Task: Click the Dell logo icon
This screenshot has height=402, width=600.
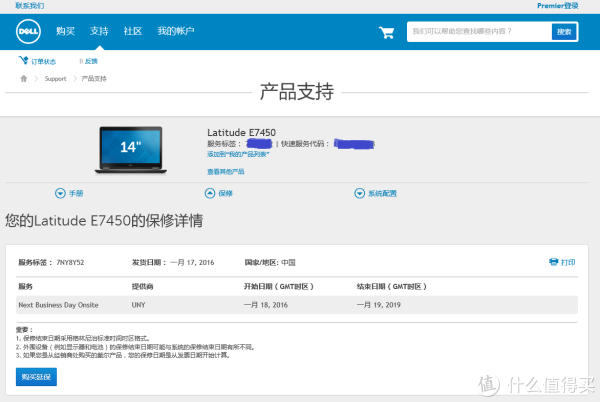Action: coord(28,31)
